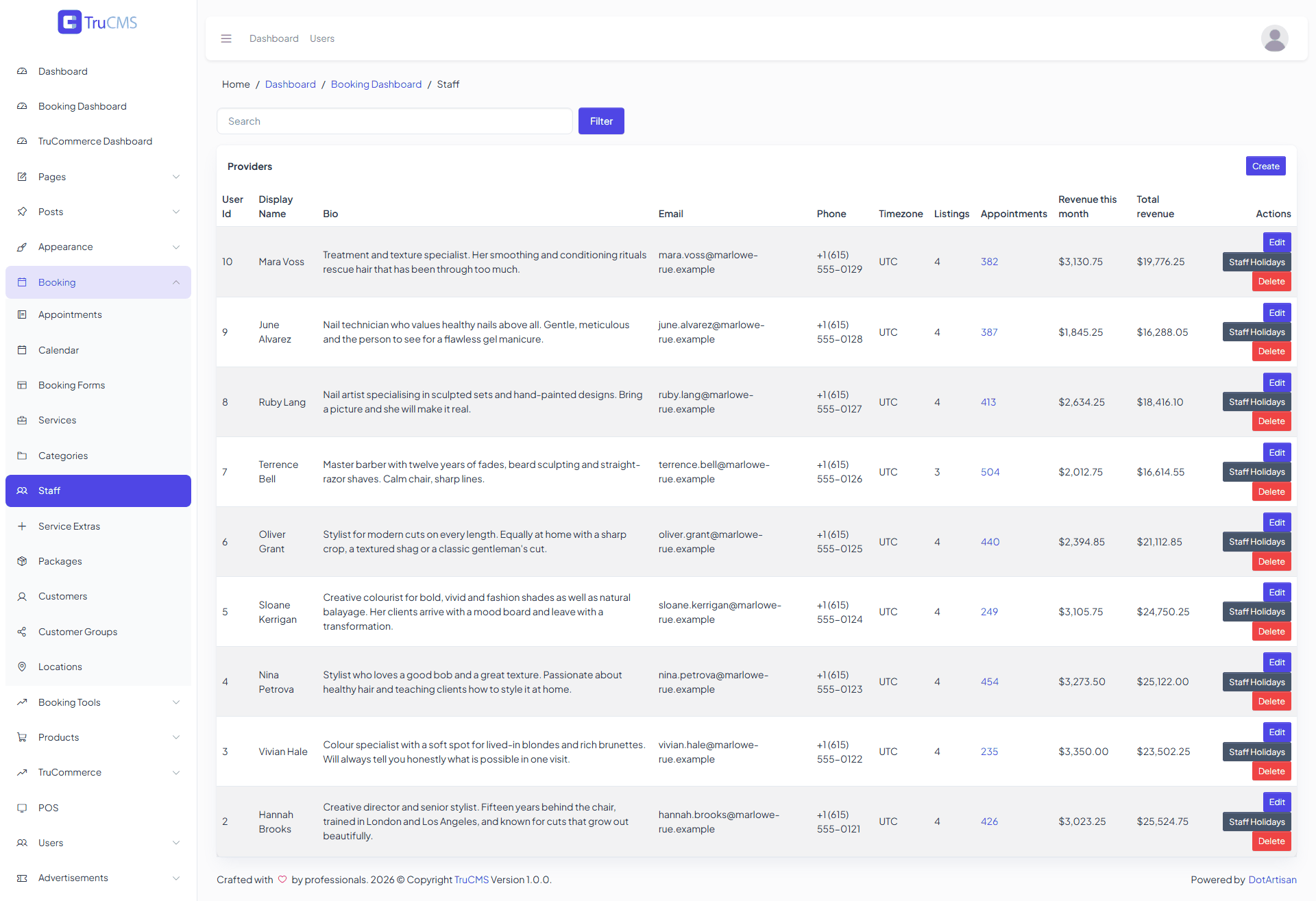Open Terrence Bell's 504 appointments link
The height and width of the screenshot is (901, 1316).
[990, 472]
